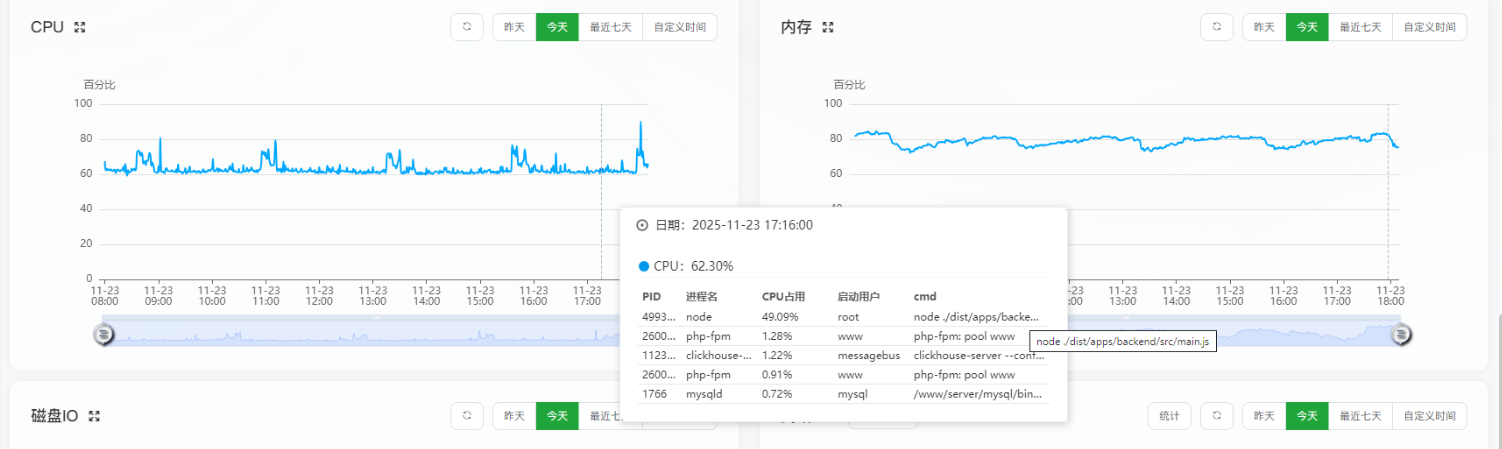Image resolution: width=1502 pixels, height=449 pixels.
Task: Select 最近七天 in the CPU panel
Action: [610, 27]
